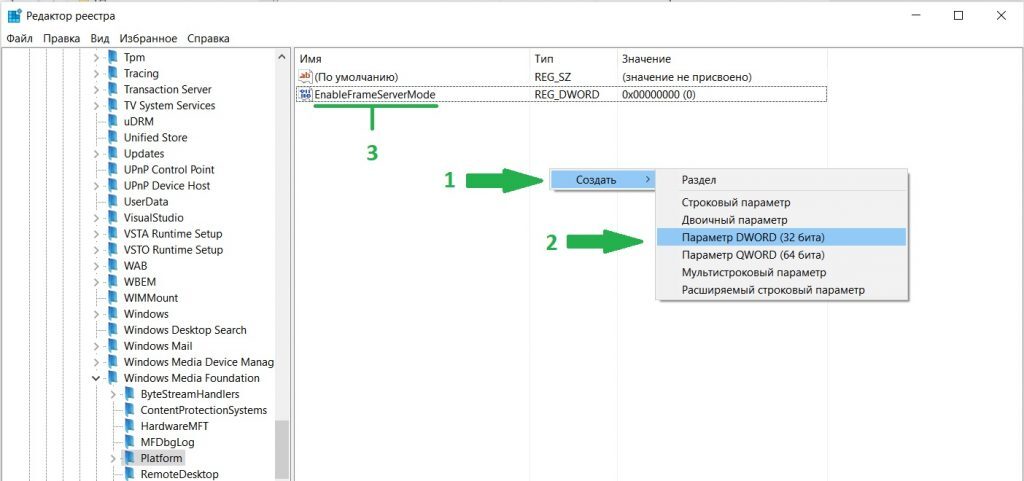Click the Windows Media Foundation folder icon
This screenshot has height=481, width=1024.
(114, 378)
